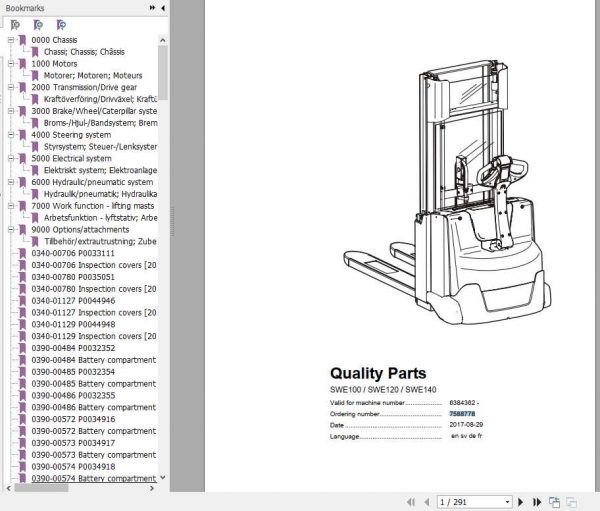Click the second bookmark toolbar icon
Viewport: 600px width, 511px height.
(x=38, y=25)
